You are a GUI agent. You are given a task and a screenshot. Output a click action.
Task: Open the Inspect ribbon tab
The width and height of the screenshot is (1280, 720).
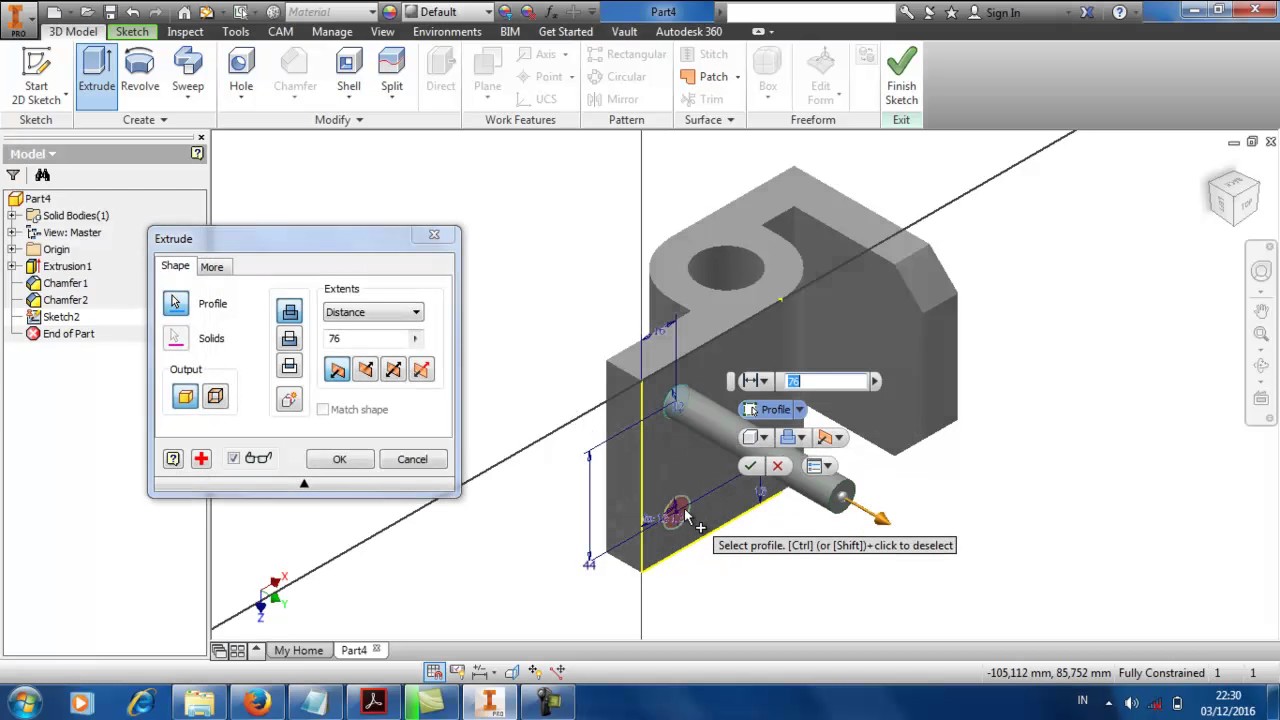(185, 31)
